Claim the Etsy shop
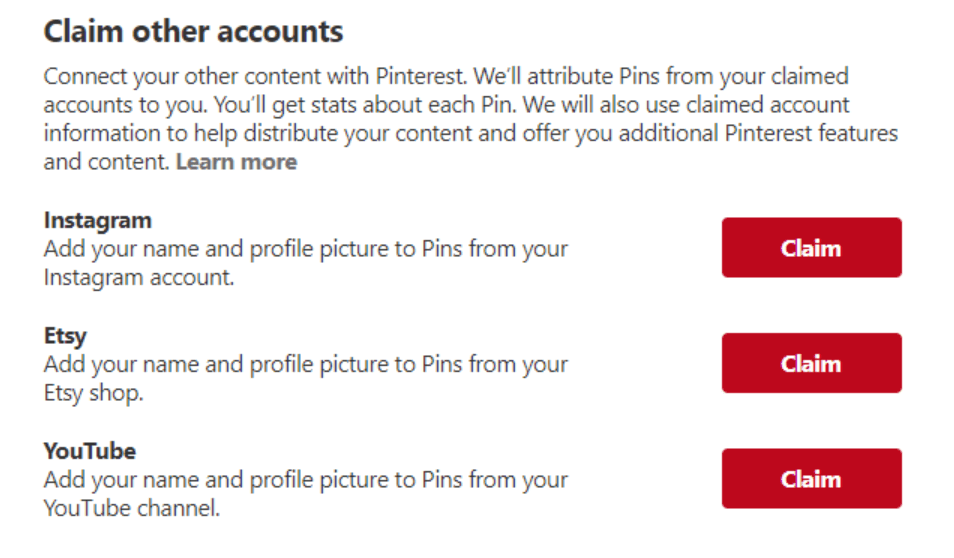The height and width of the screenshot is (558, 954). coord(812,363)
